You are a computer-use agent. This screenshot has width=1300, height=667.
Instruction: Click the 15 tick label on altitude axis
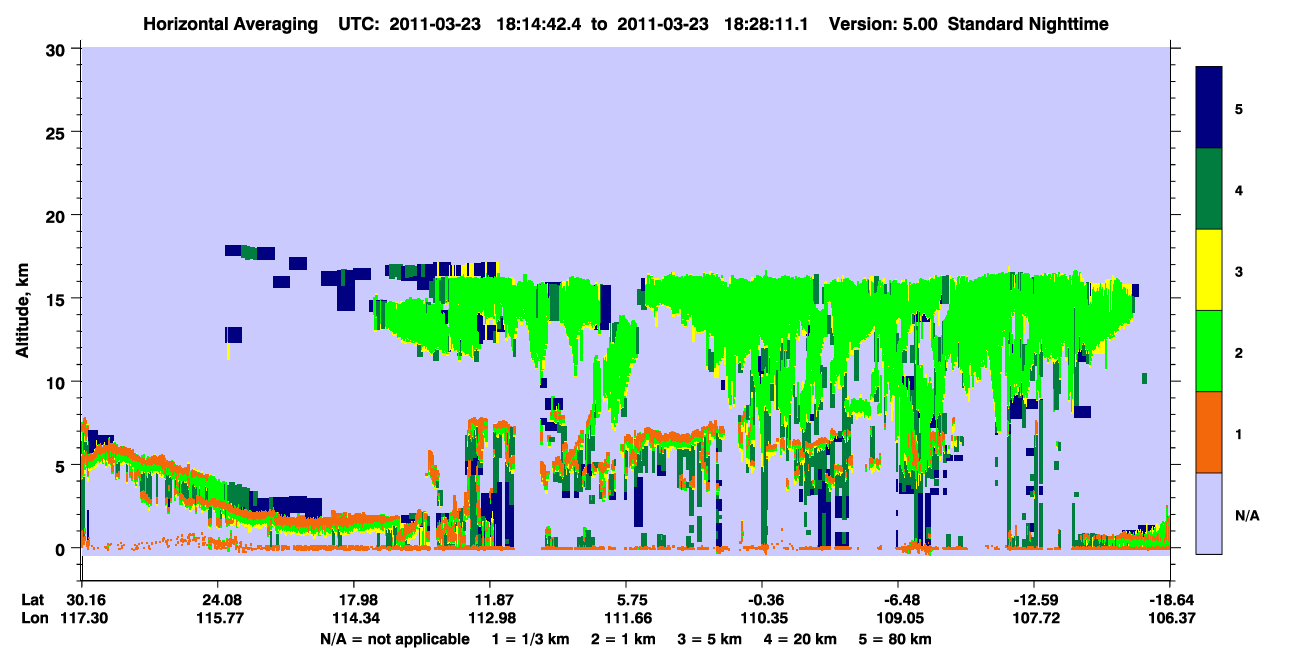pos(58,298)
